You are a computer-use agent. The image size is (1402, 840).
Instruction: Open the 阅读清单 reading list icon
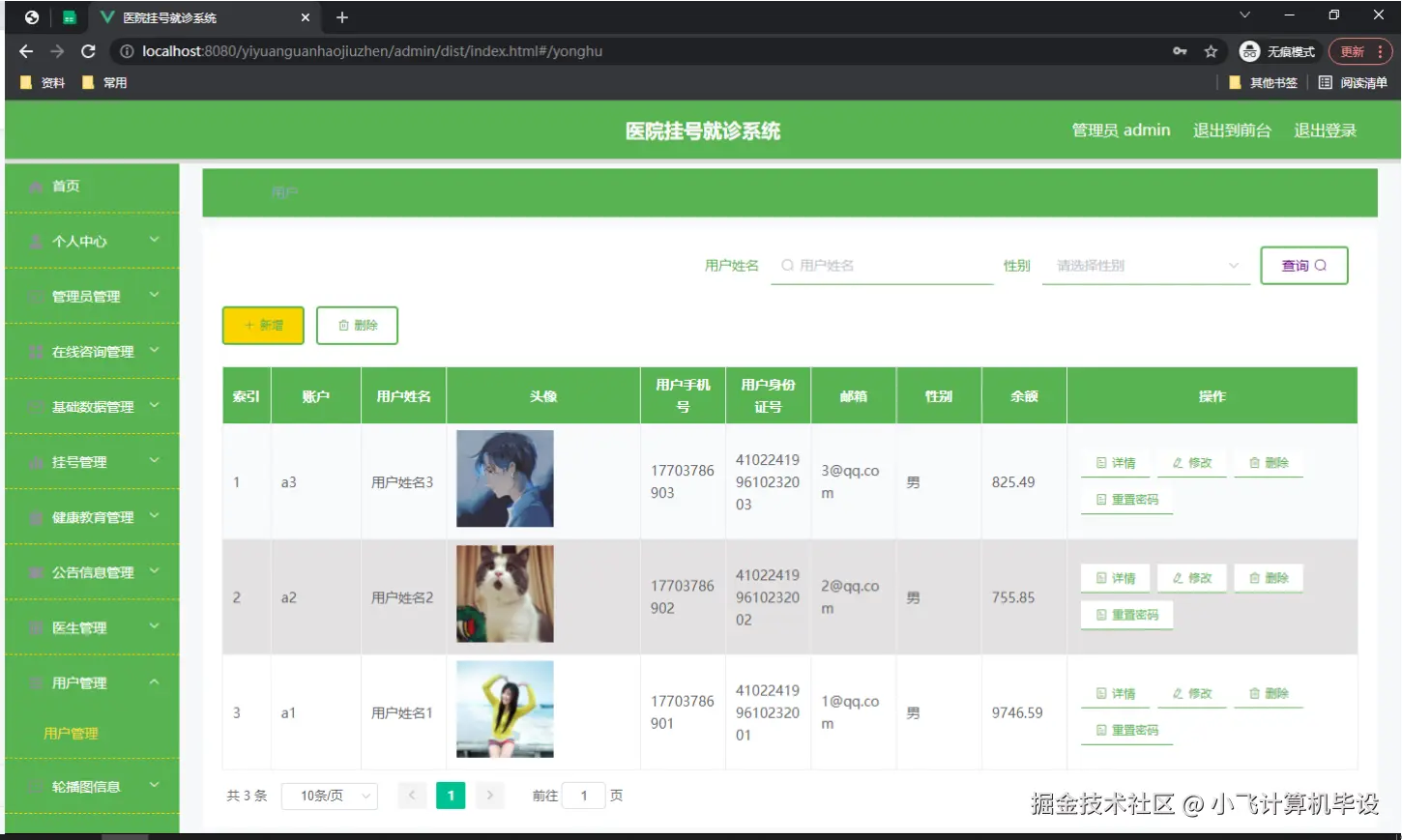pyautogui.click(x=1325, y=82)
